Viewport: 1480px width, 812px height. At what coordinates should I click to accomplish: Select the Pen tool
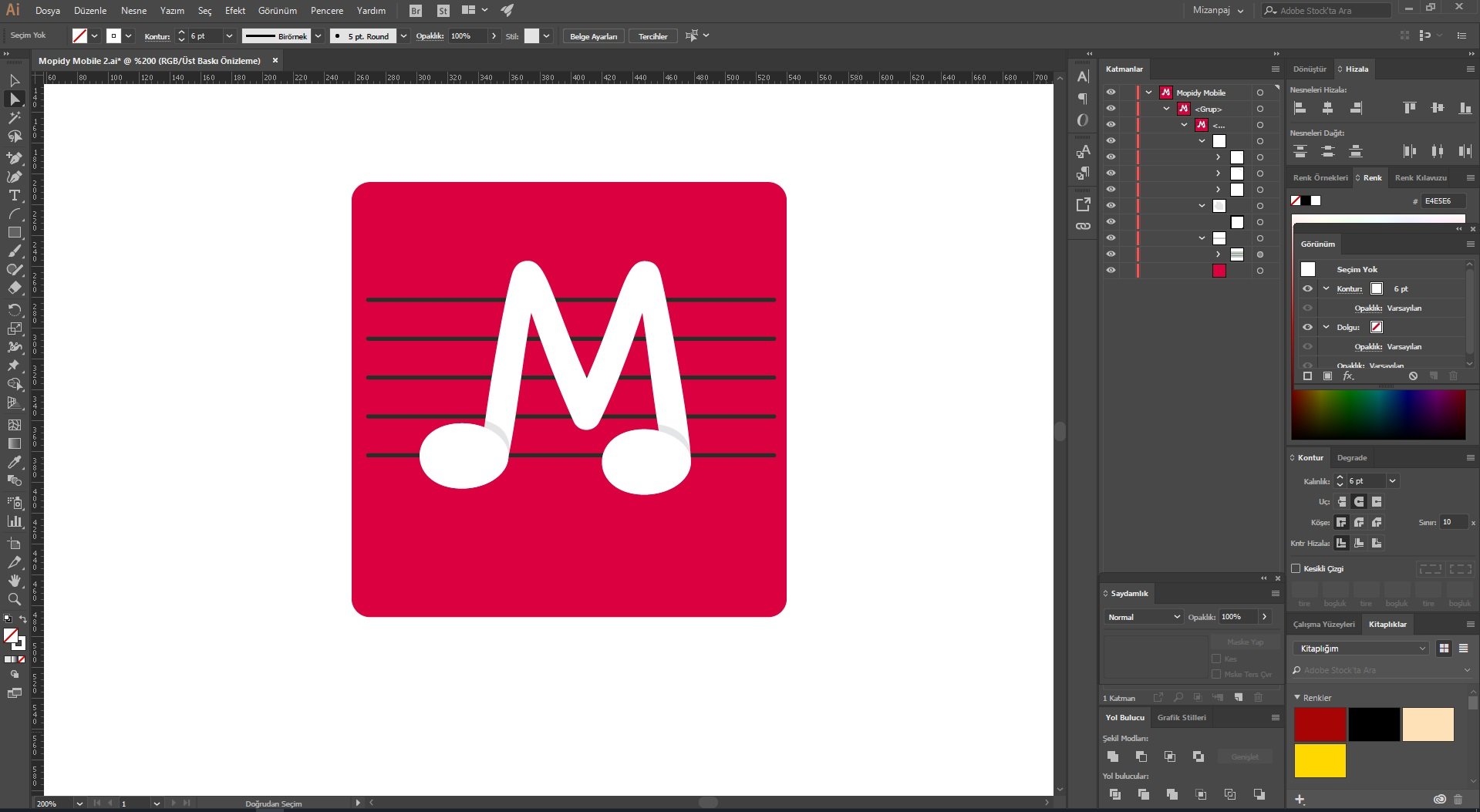pos(15,158)
